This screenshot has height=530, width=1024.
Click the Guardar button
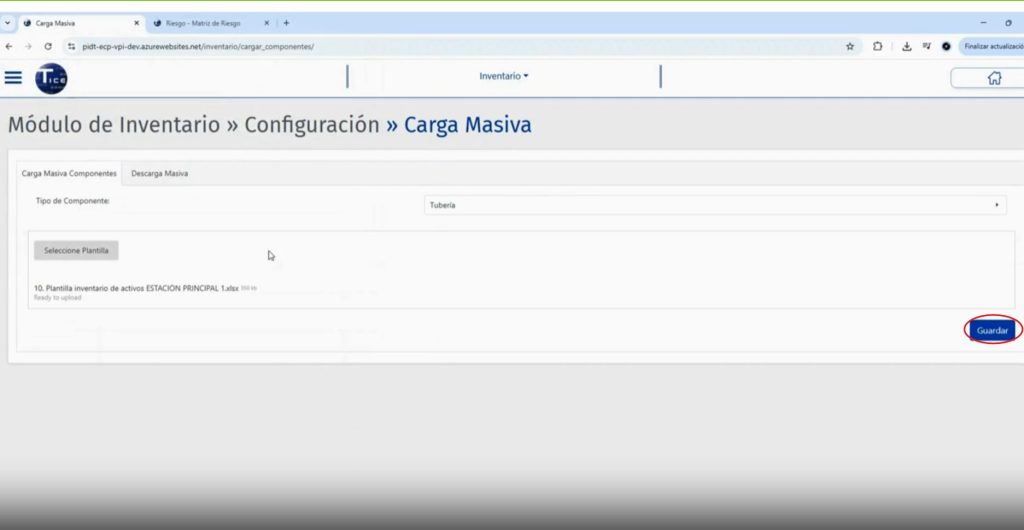coord(992,330)
